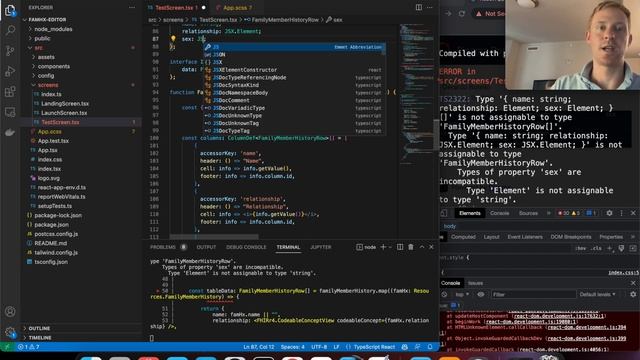Viewport: 640px width, 360px height.
Task: Click the lightbulb quick fix on line 87
Action: click(173, 39)
